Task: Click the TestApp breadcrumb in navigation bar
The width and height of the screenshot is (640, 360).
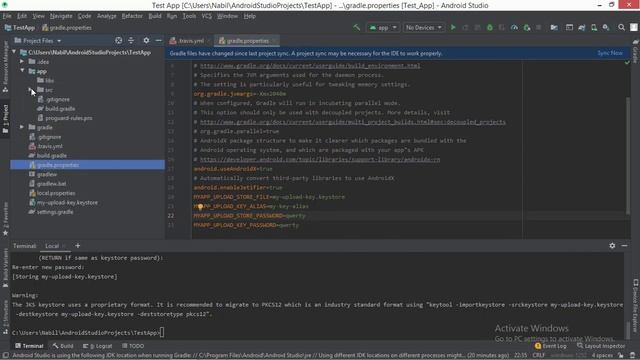Action: [x=20, y=28]
